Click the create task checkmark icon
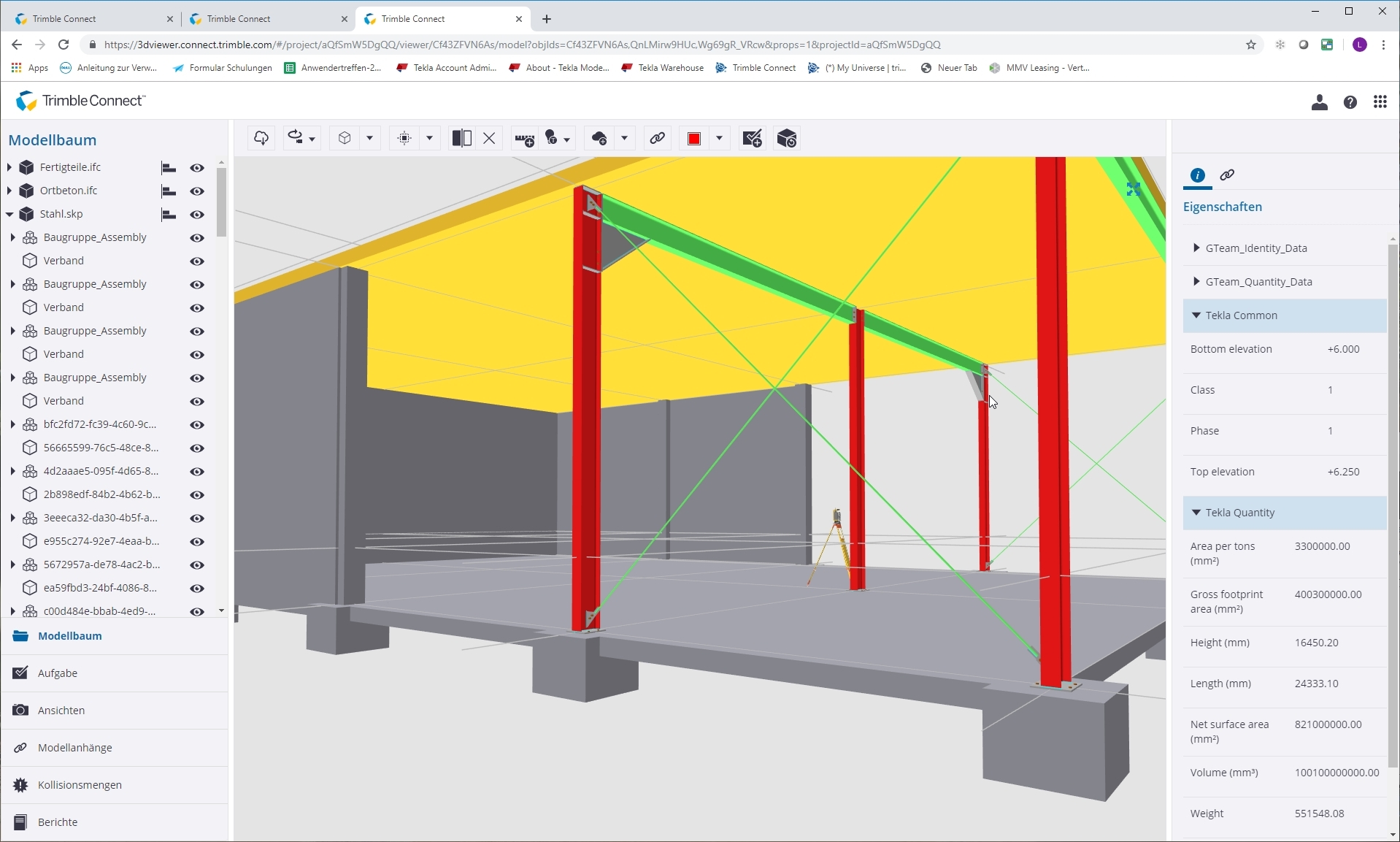This screenshot has width=1400, height=842. pyautogui.click(x=752, y=139)
